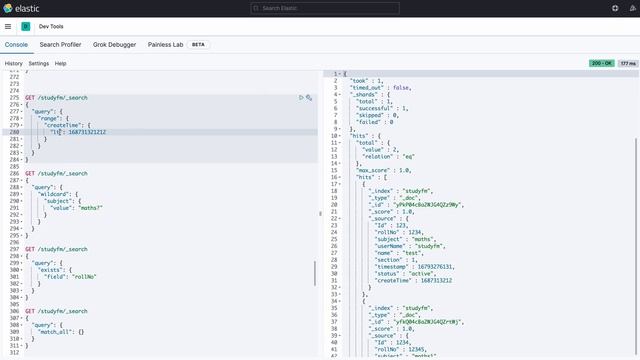Click the "timed_out" : false response line
Viewport: 640px width, 360px height.
tap(380, 88)
